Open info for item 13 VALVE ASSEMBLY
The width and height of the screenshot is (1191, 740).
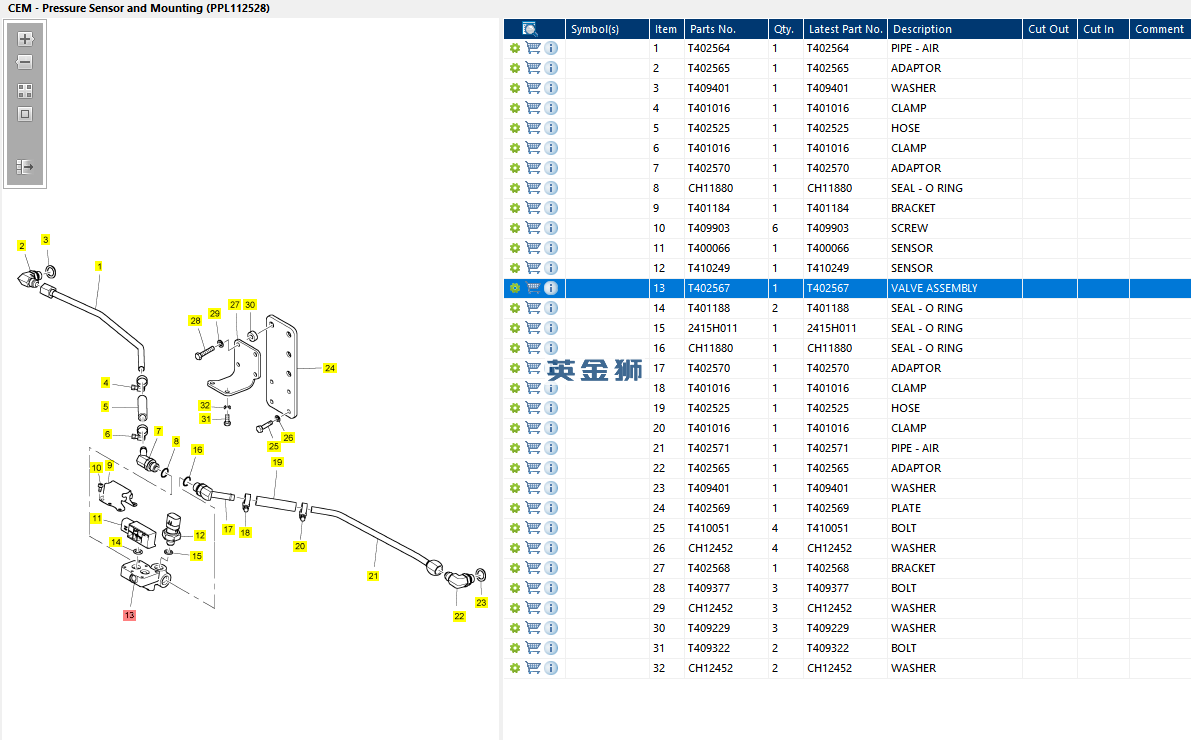(x=551, y=288)
